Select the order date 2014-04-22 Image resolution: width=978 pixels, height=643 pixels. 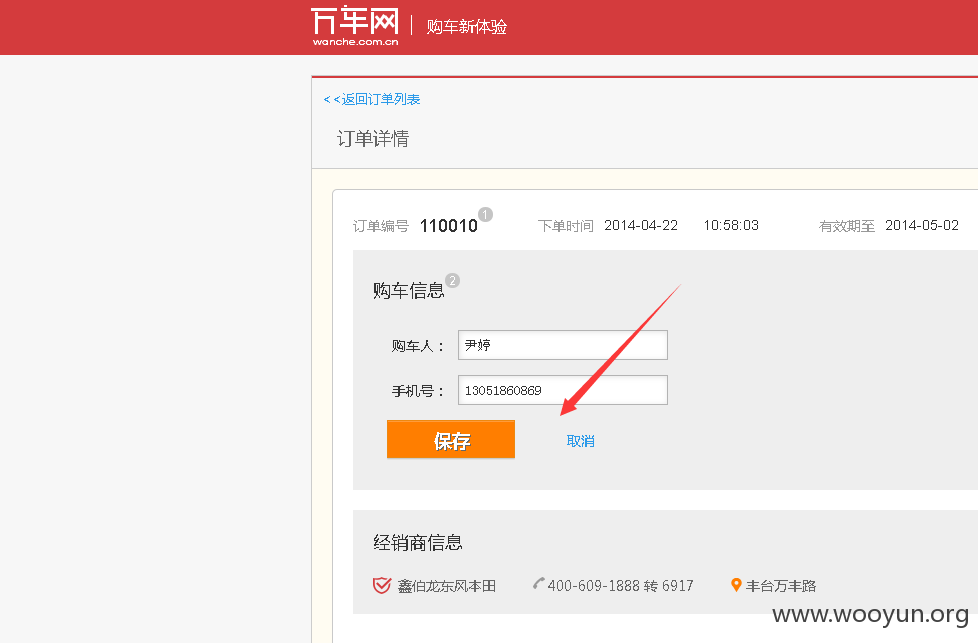[641, 225]
